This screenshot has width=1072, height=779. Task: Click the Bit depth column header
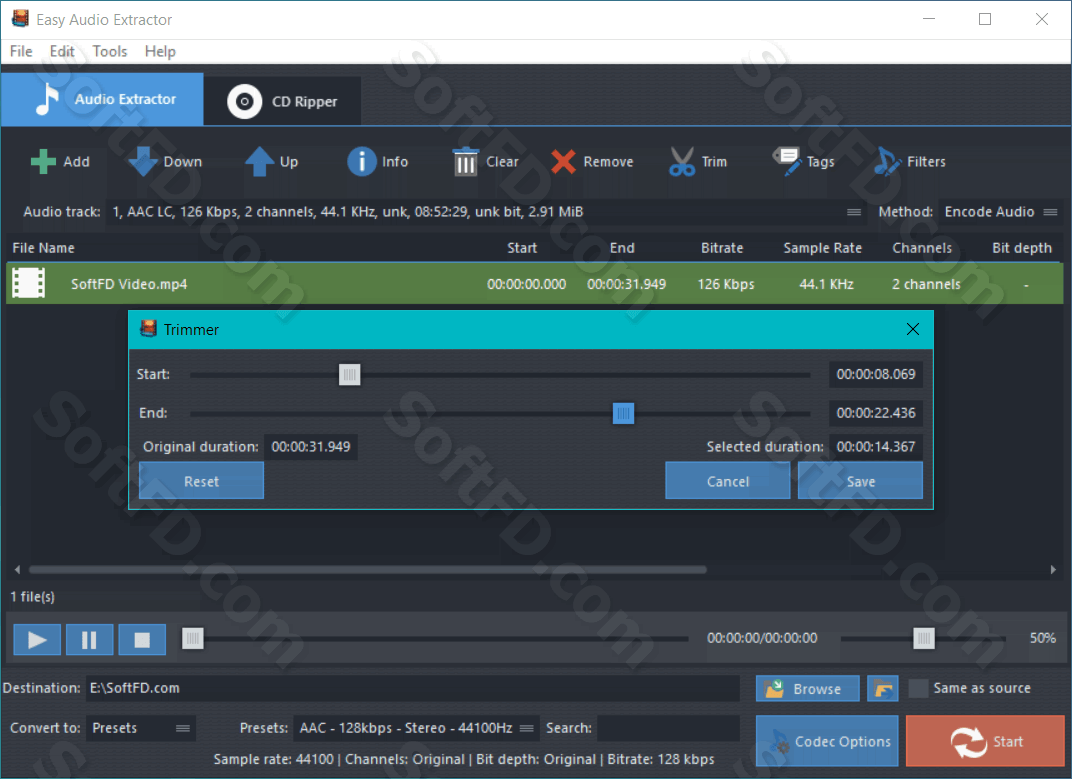point(1021,248)
